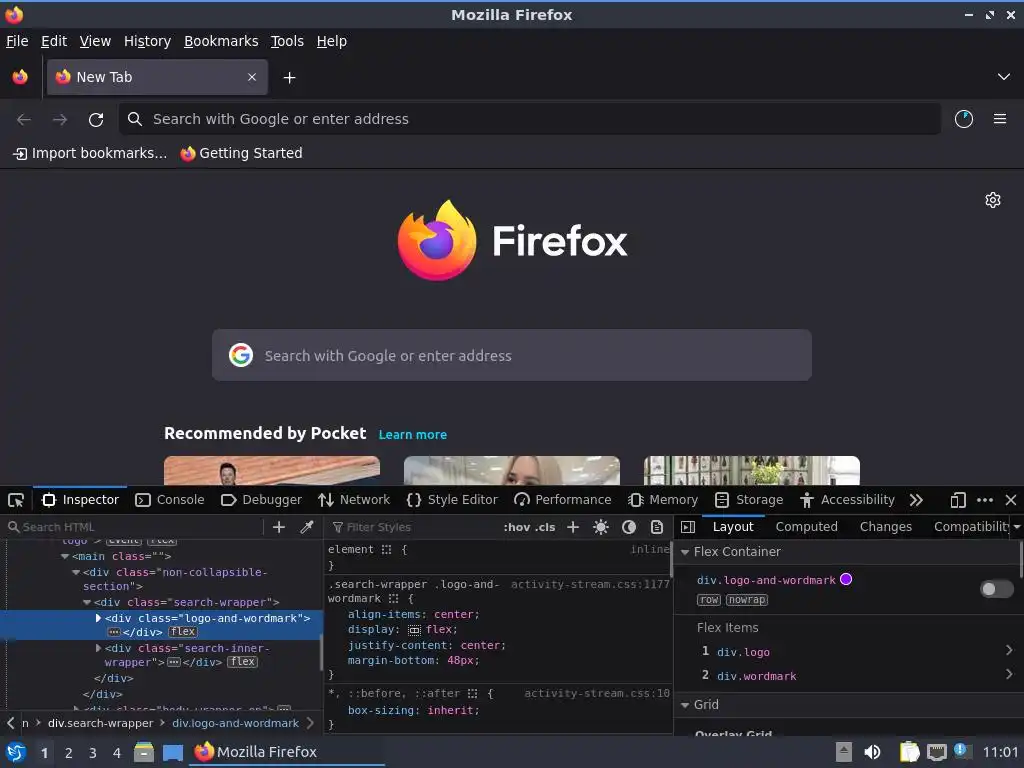The image size is (1024, 768).
Task: Collapse the search-wrapper div node
Action: (87, 602)
